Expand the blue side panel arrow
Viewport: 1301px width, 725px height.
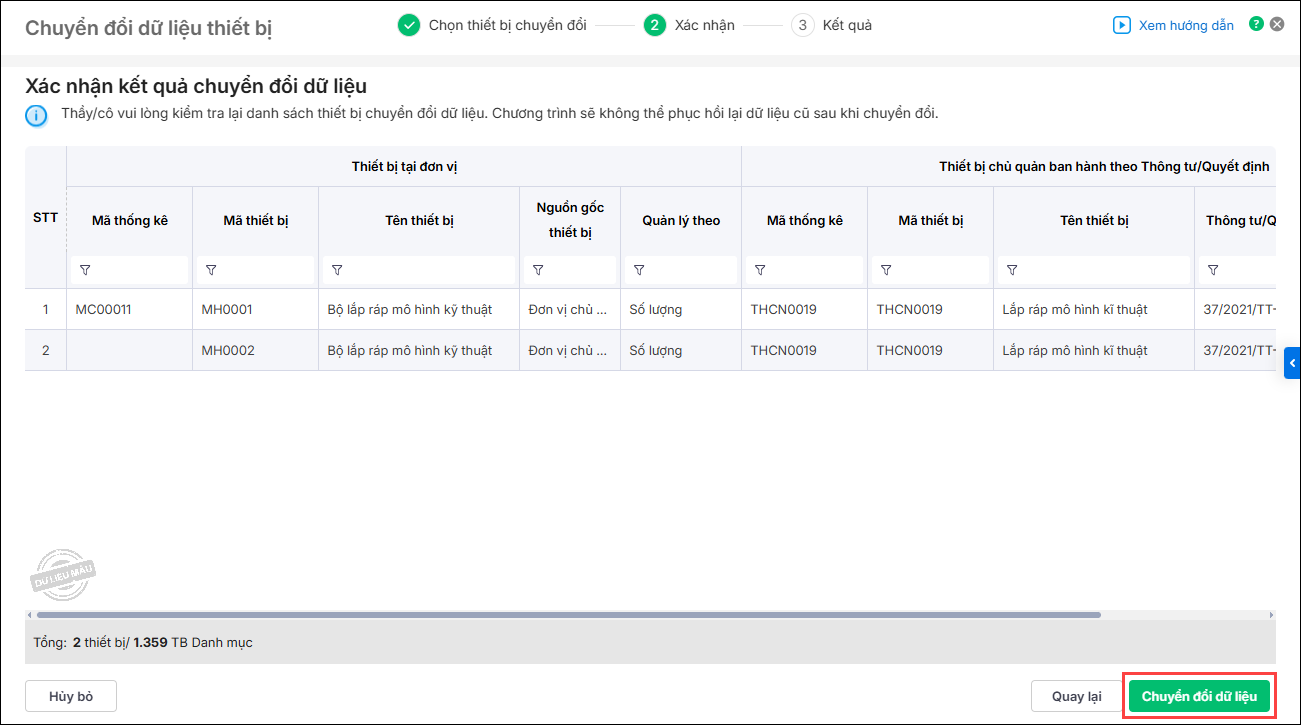pos(1292,363)
